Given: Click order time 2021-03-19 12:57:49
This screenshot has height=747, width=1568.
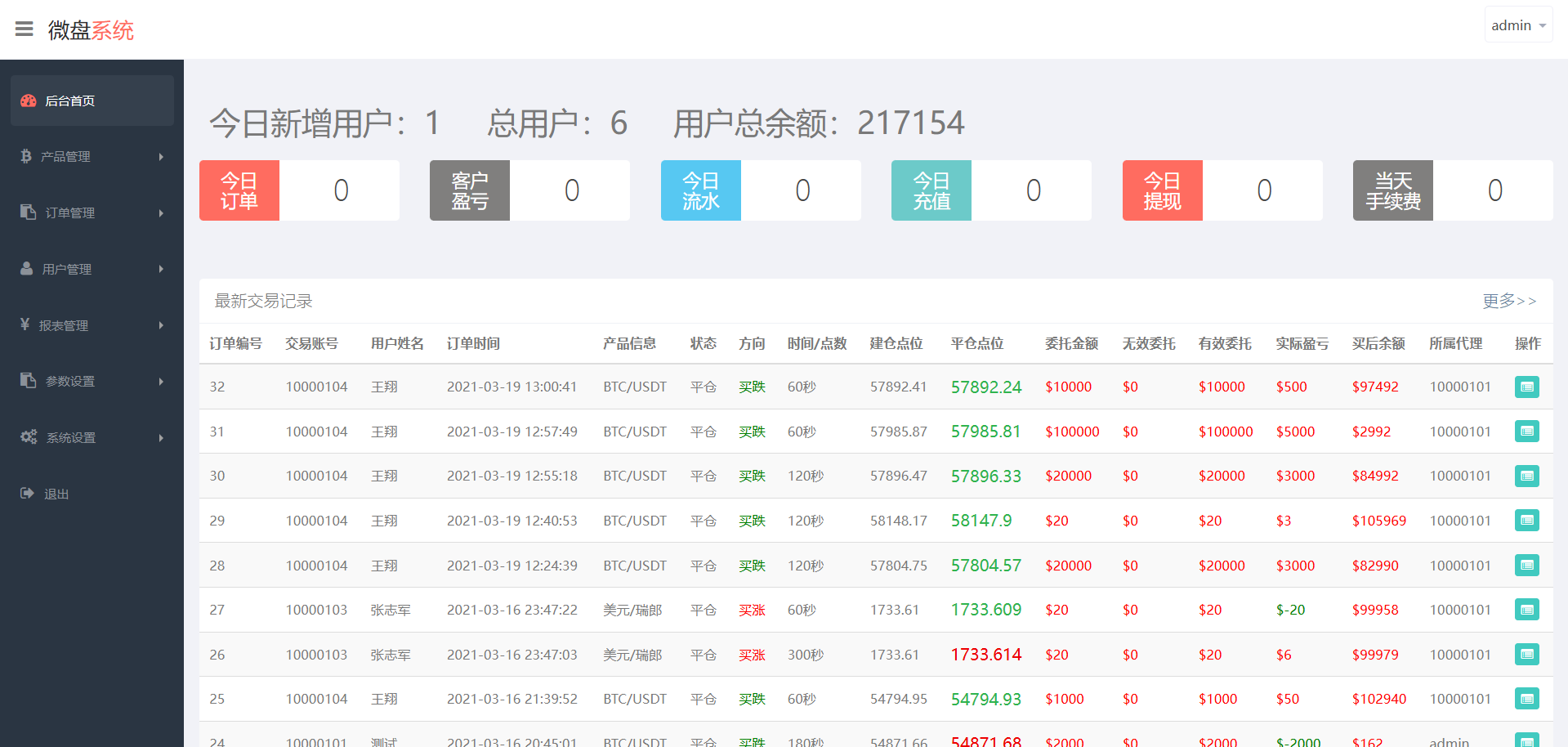Looking at the screenshot, I should pyautogui.click(x=512, y=432).
